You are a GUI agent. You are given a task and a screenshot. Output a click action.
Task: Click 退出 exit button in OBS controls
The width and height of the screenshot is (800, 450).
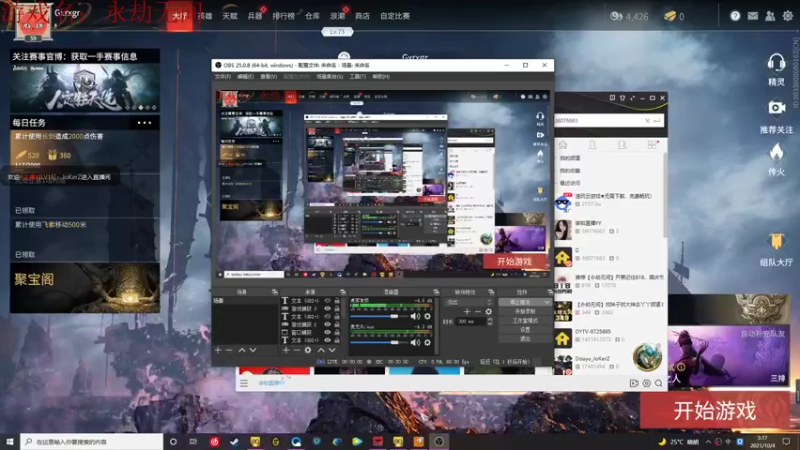[524, 339]
